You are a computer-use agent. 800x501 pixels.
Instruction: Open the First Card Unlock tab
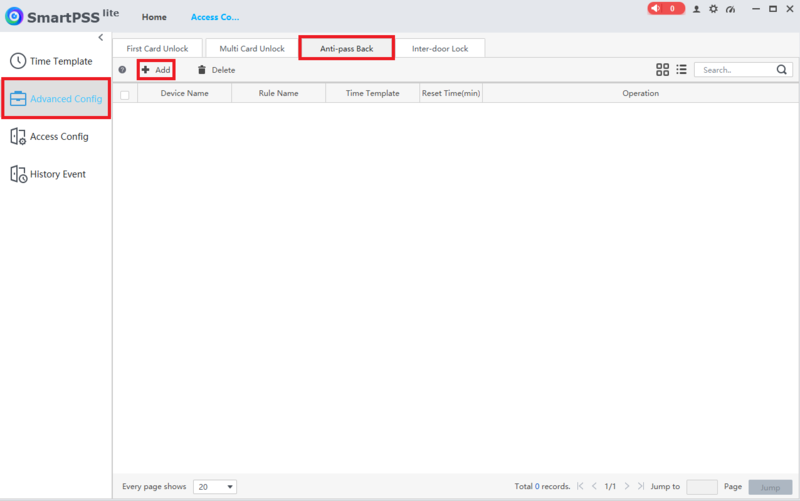point(157,48)
